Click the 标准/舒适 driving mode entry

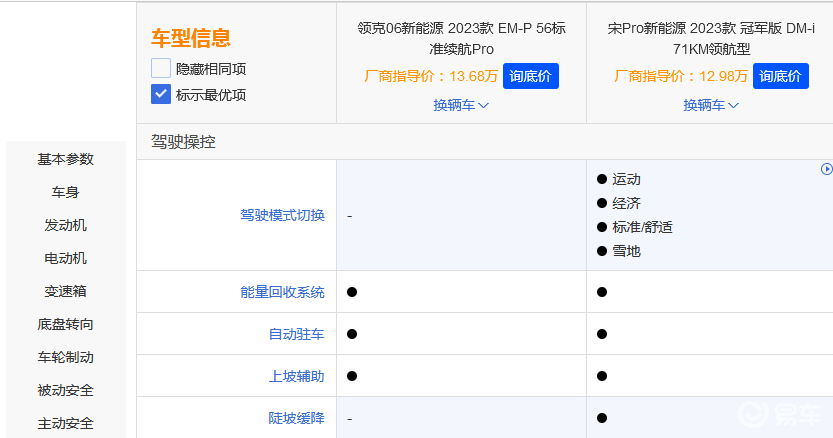tap(642, 227)
